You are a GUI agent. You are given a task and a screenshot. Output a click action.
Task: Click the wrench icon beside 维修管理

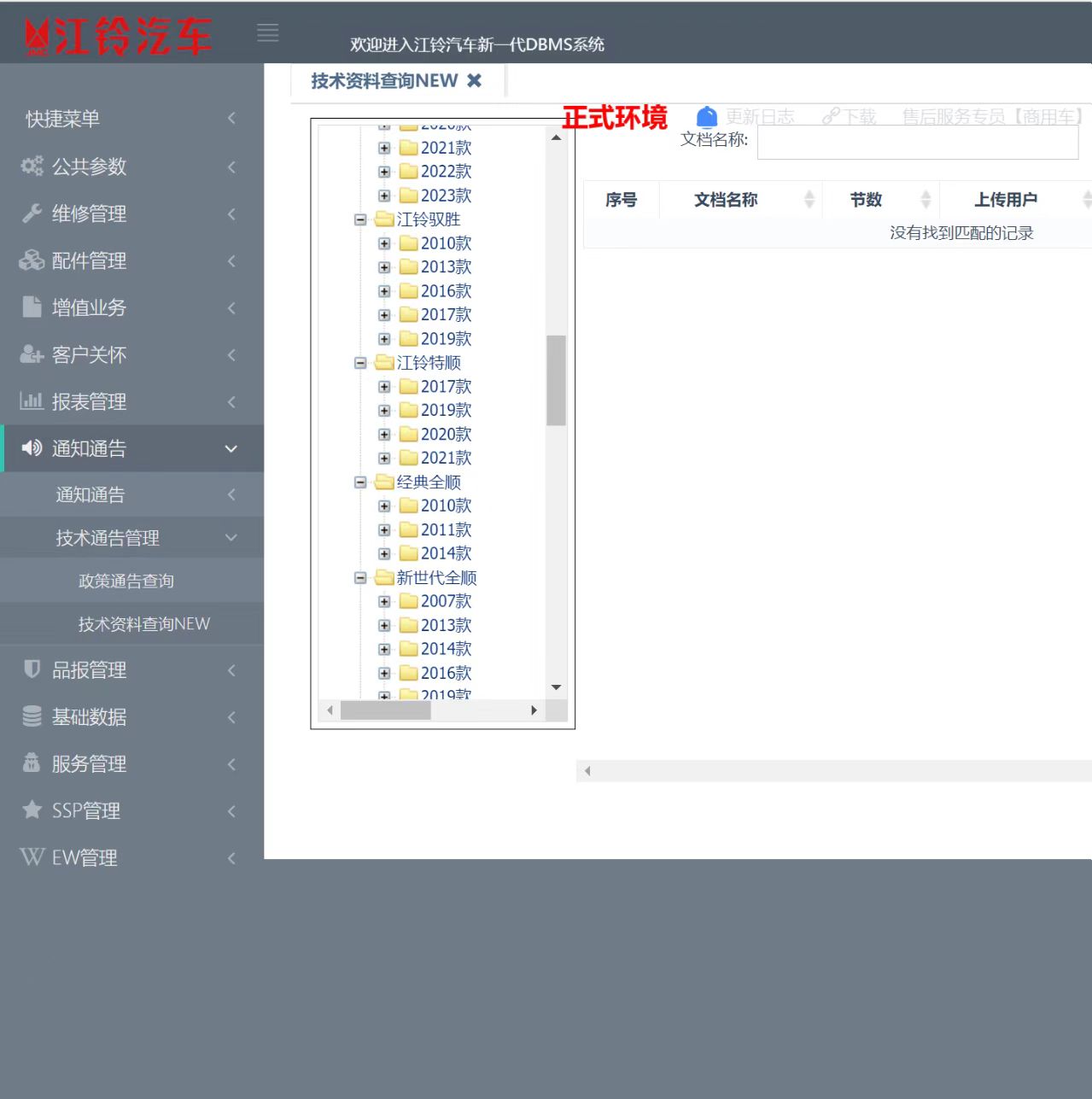(32, 213)
